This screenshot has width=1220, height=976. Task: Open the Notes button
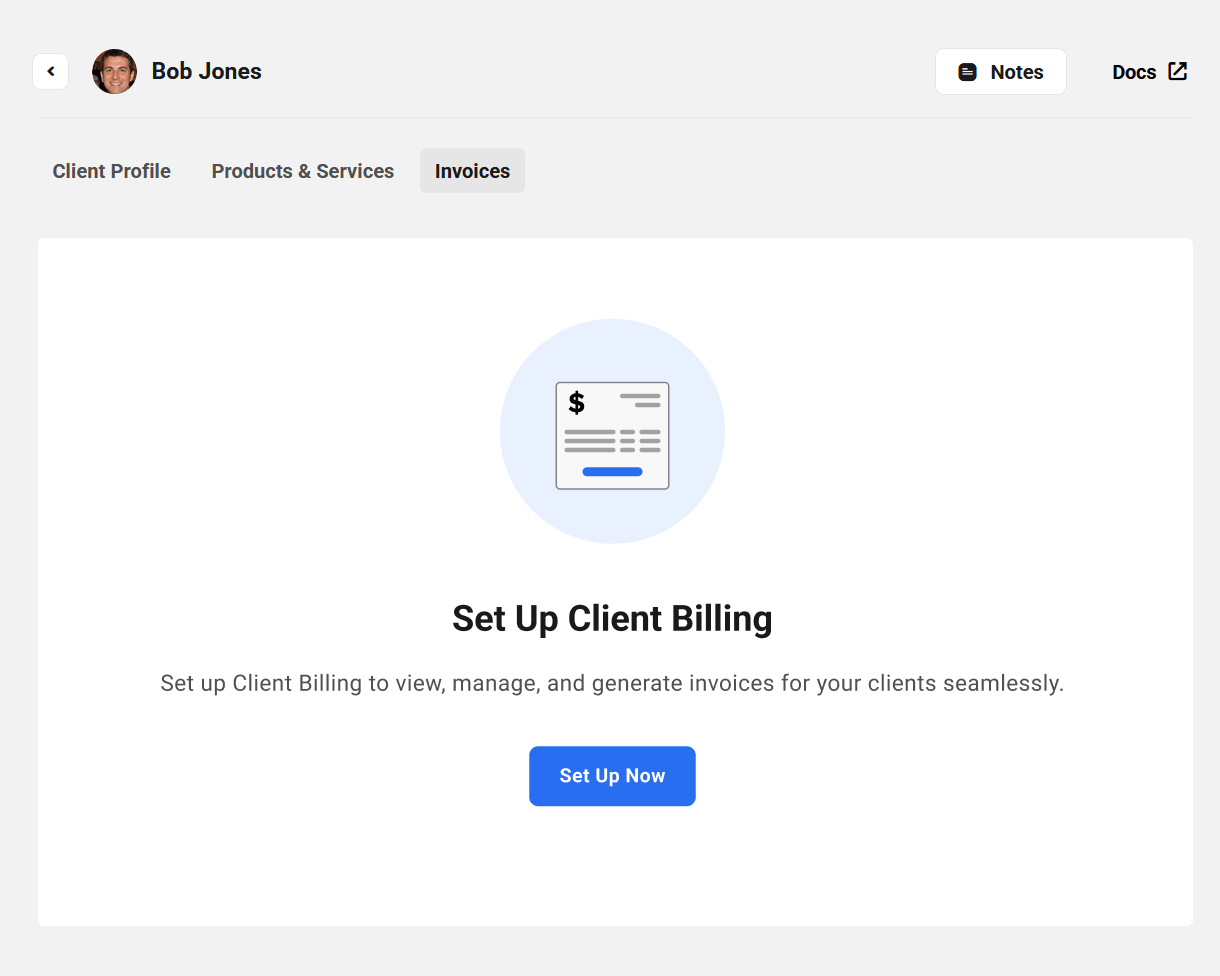[x=1001, y=72]
